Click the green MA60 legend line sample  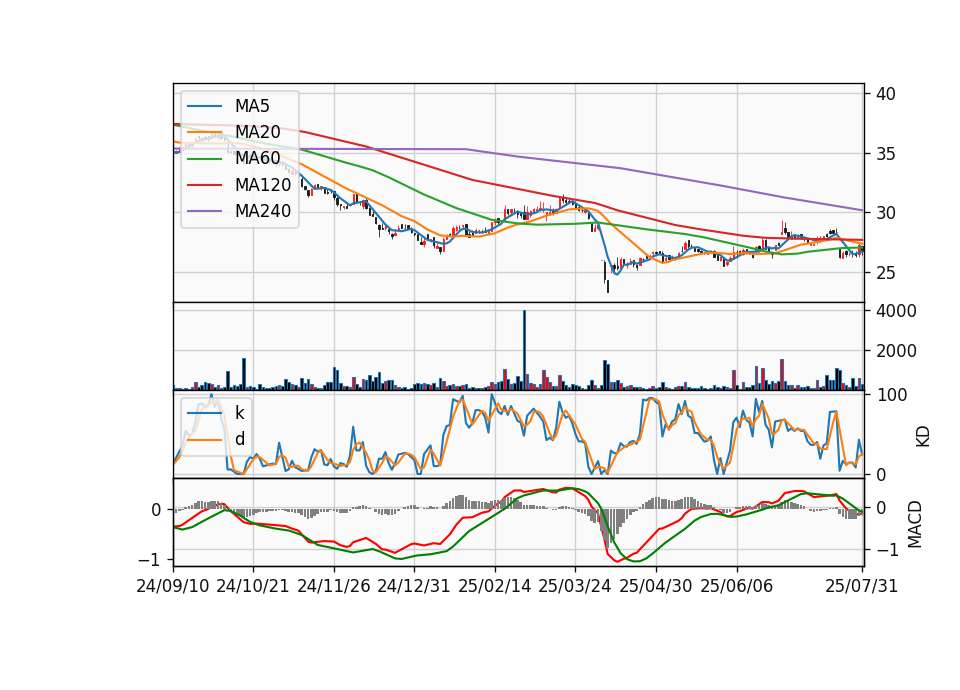click(x=204, y=159)
